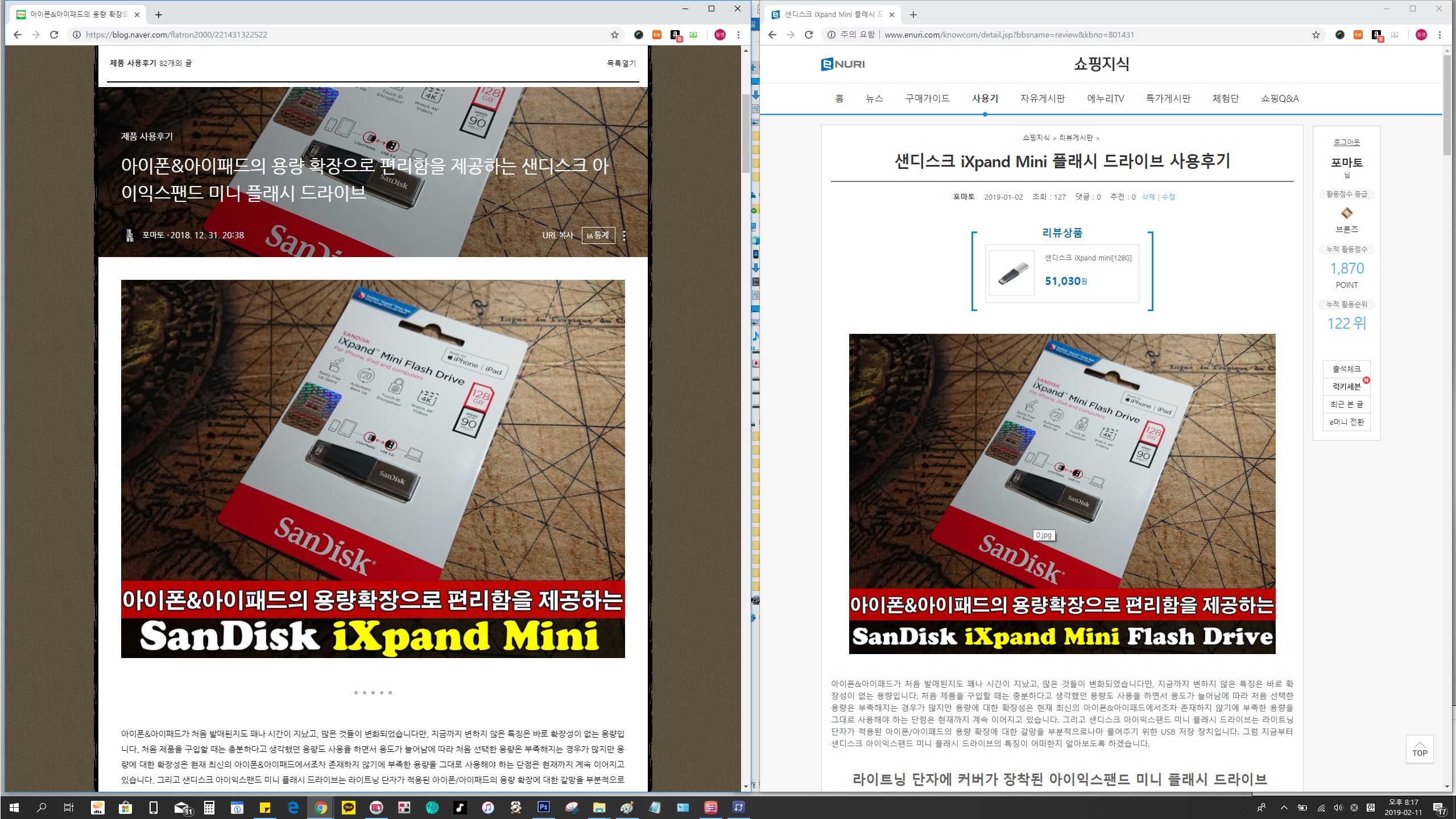Click the 로그아웃 link in sidebar

(1346, 142)
